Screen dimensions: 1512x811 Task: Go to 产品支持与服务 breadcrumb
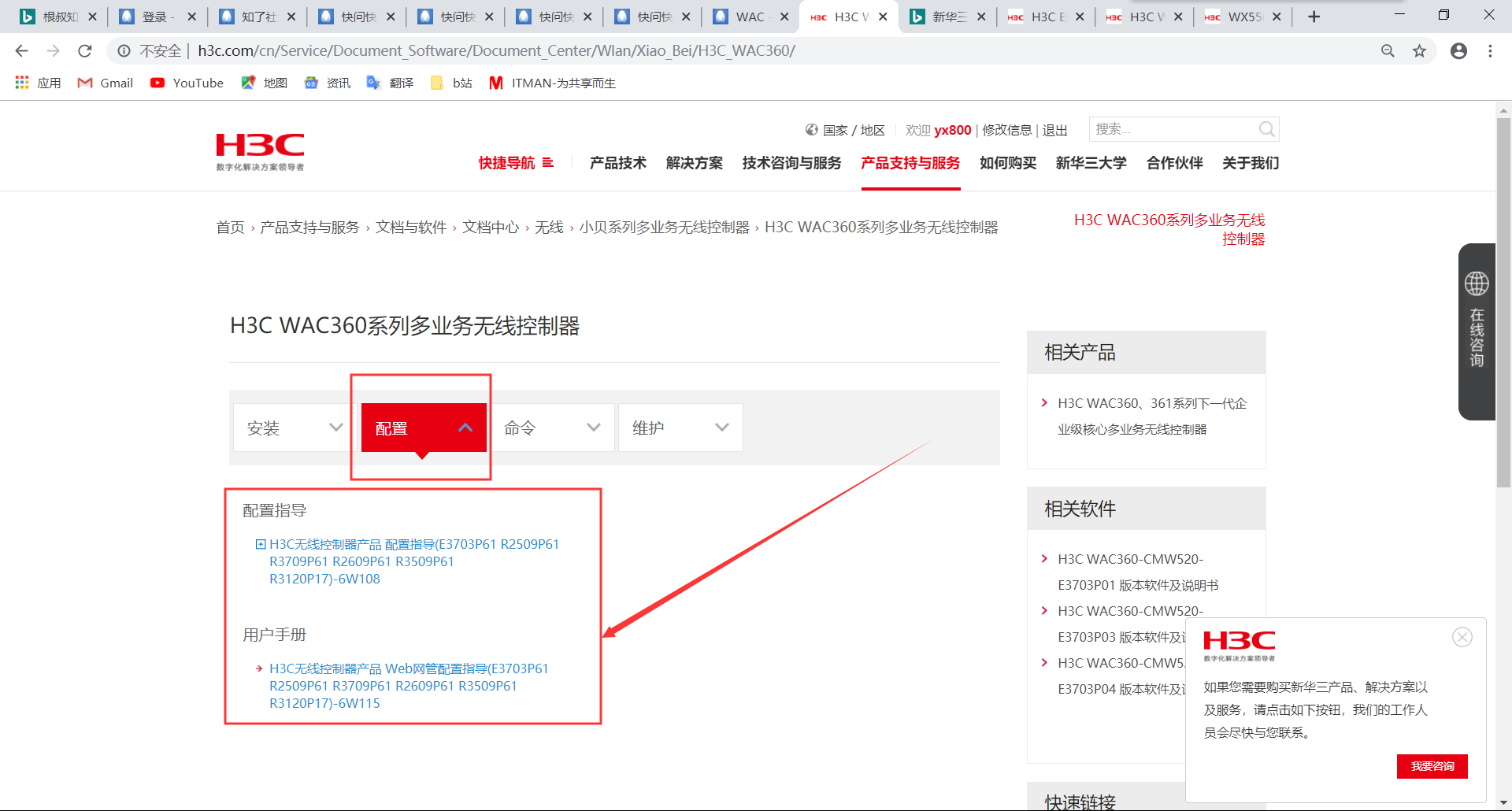pyautogui.click(x=309, y=228)
